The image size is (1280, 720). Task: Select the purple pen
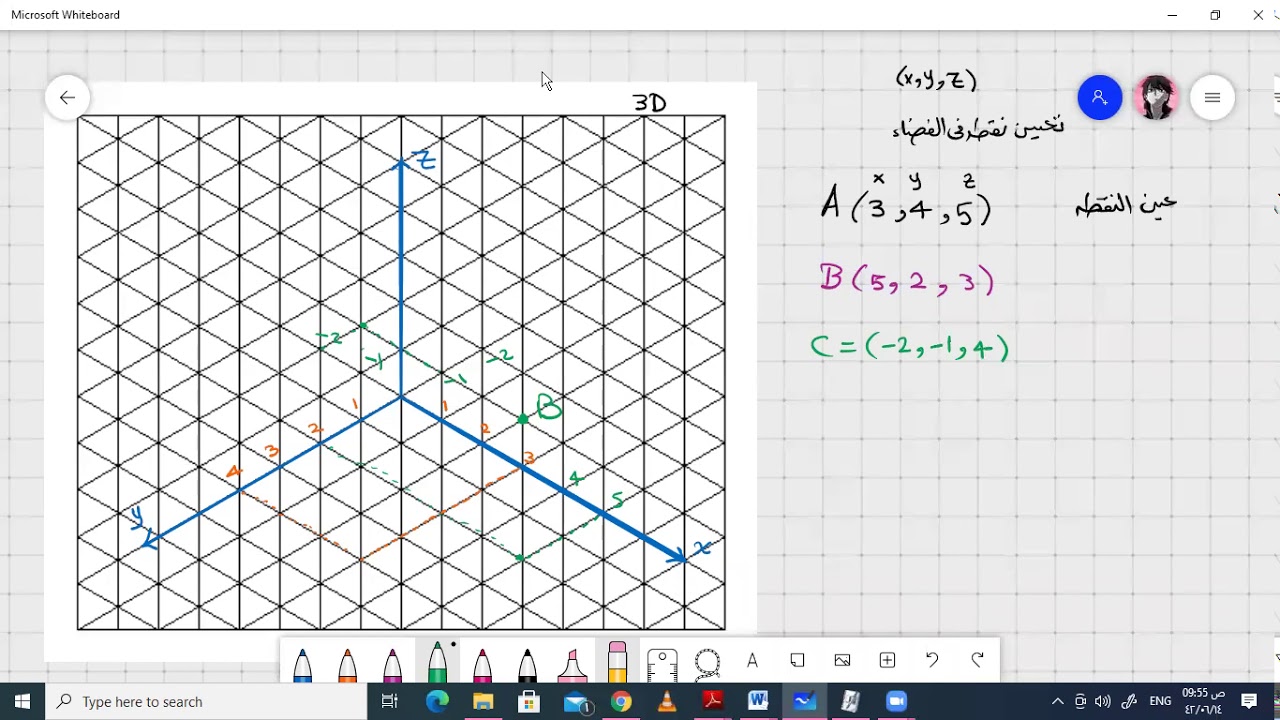click(x=392, y=665)
